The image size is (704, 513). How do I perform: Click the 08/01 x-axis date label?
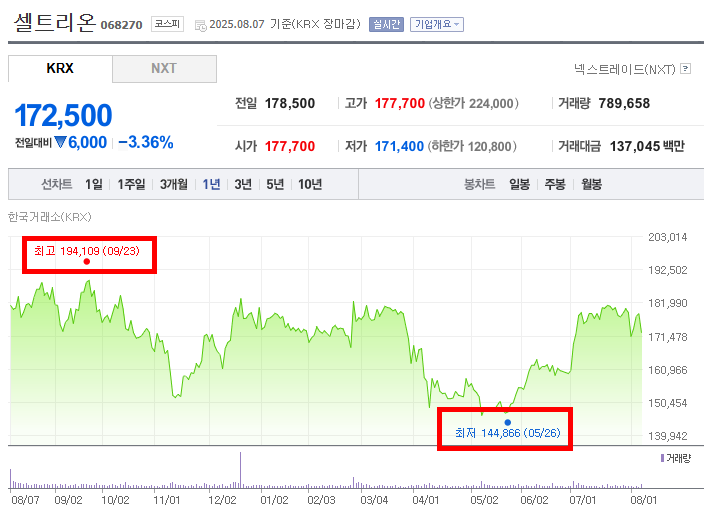pyautogui.click(x=643, y=500)
